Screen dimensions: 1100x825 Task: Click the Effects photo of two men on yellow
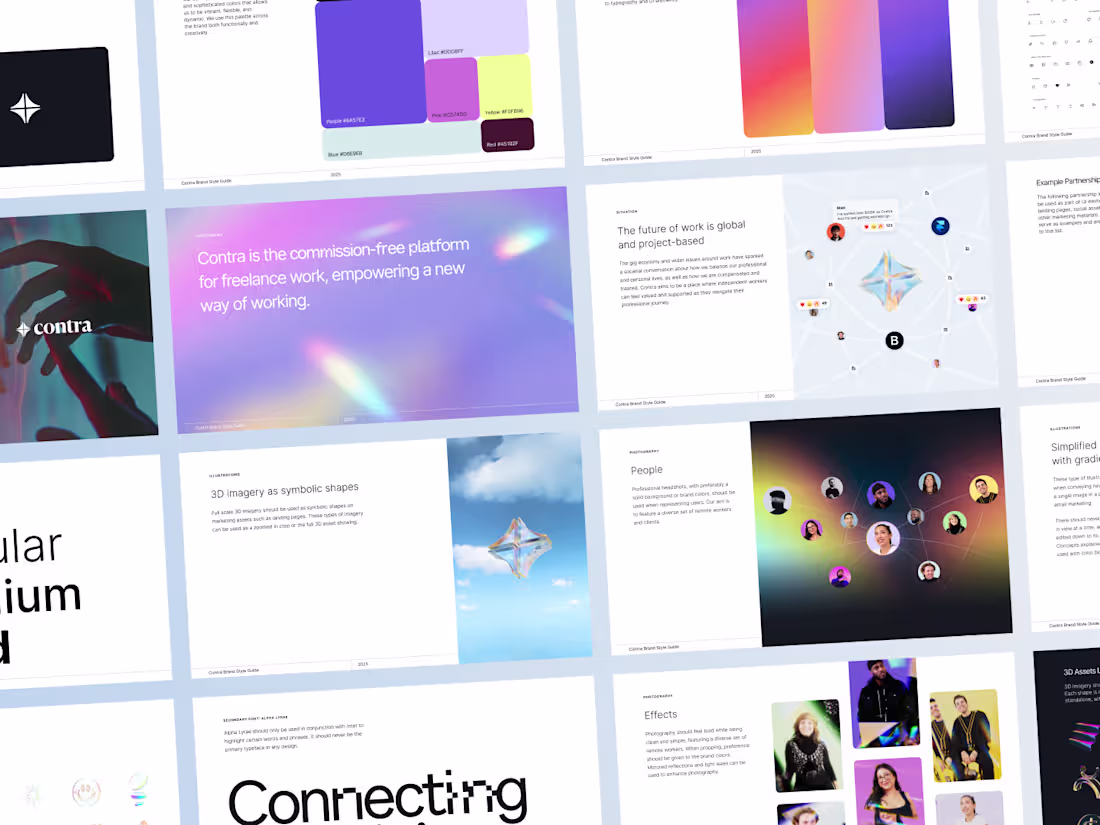(x=965, y=736)
